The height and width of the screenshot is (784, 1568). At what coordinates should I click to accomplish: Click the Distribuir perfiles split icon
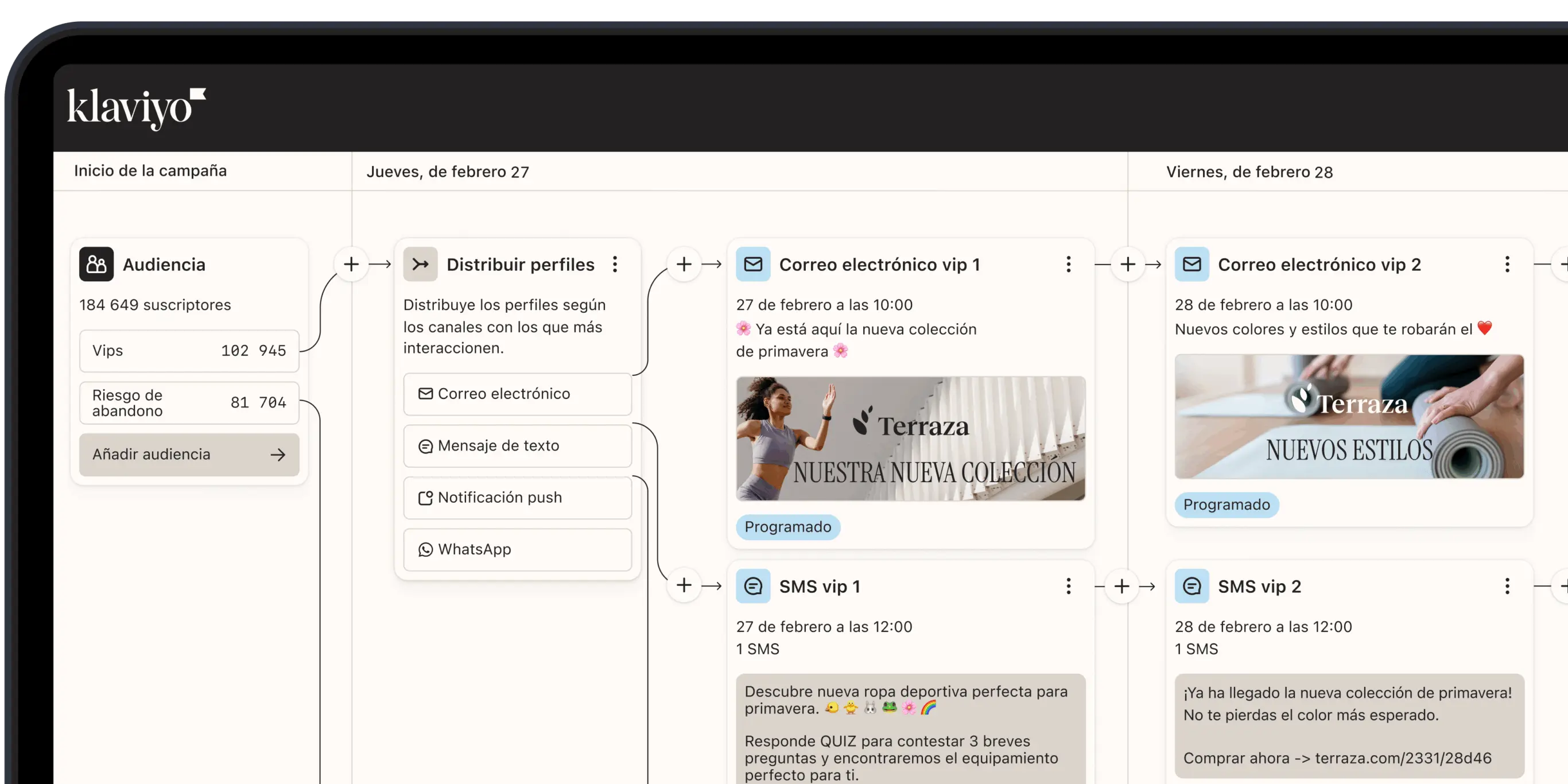420,264
